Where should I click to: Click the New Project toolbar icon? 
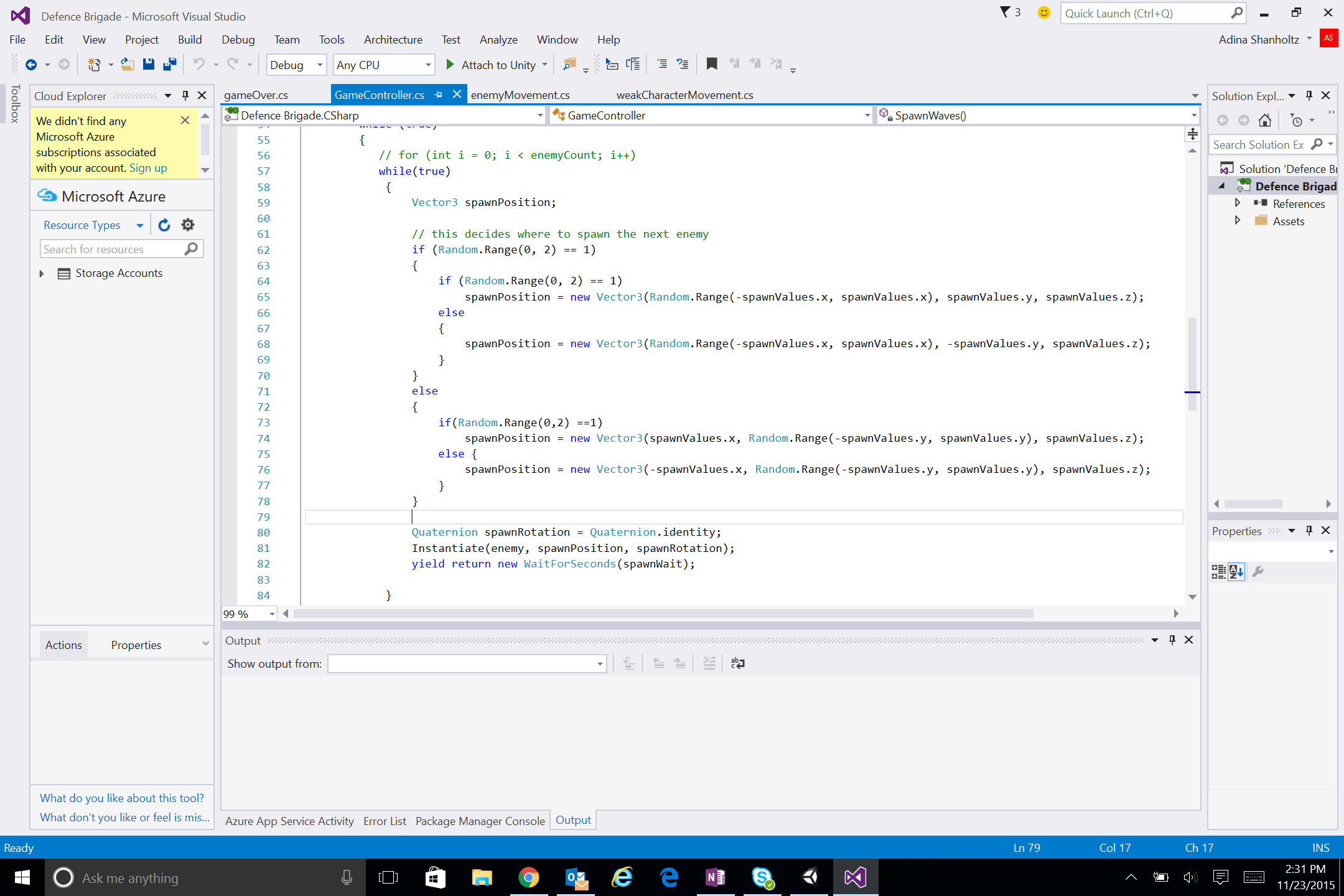94,65
